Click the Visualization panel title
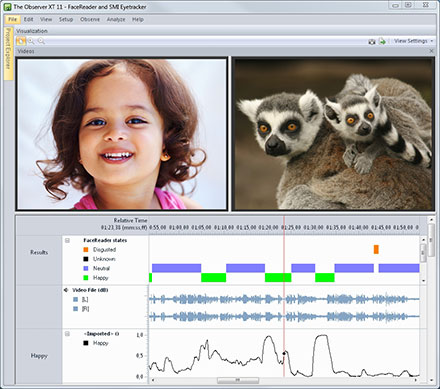440x389 pixels. (32, 31)
